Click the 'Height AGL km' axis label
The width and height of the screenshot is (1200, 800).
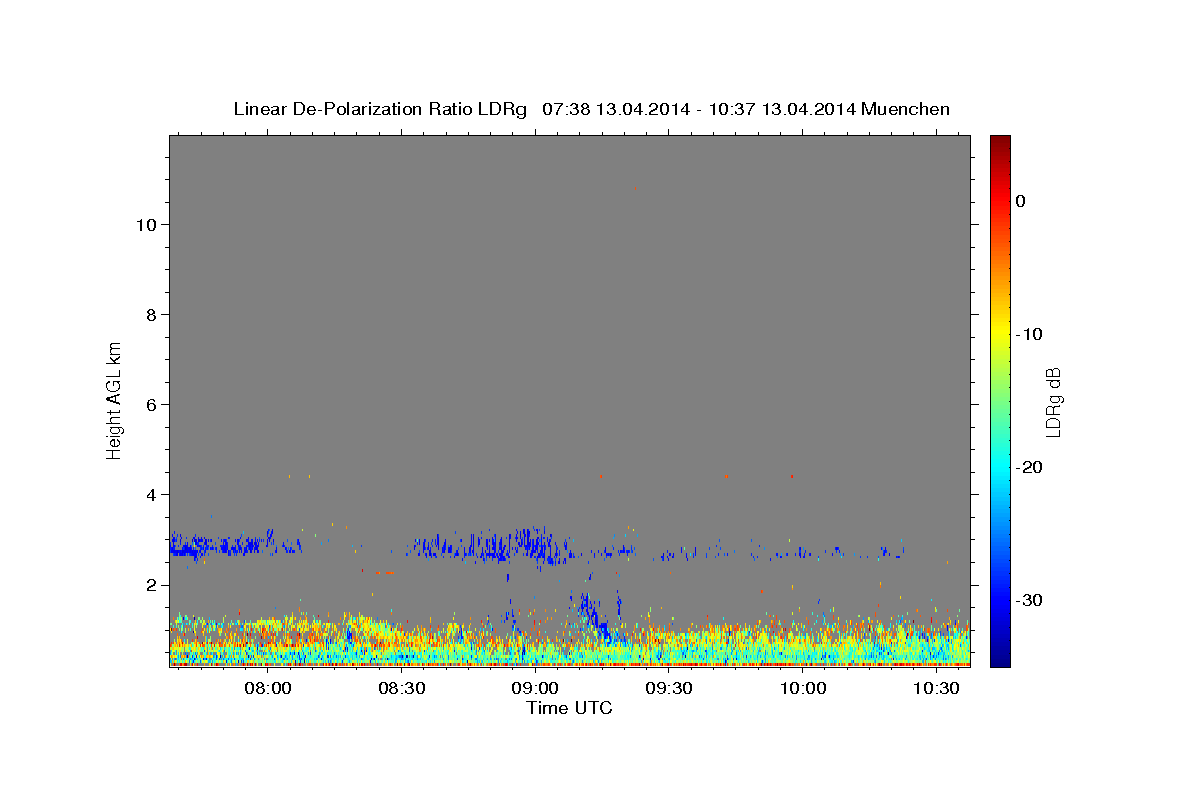114,400
